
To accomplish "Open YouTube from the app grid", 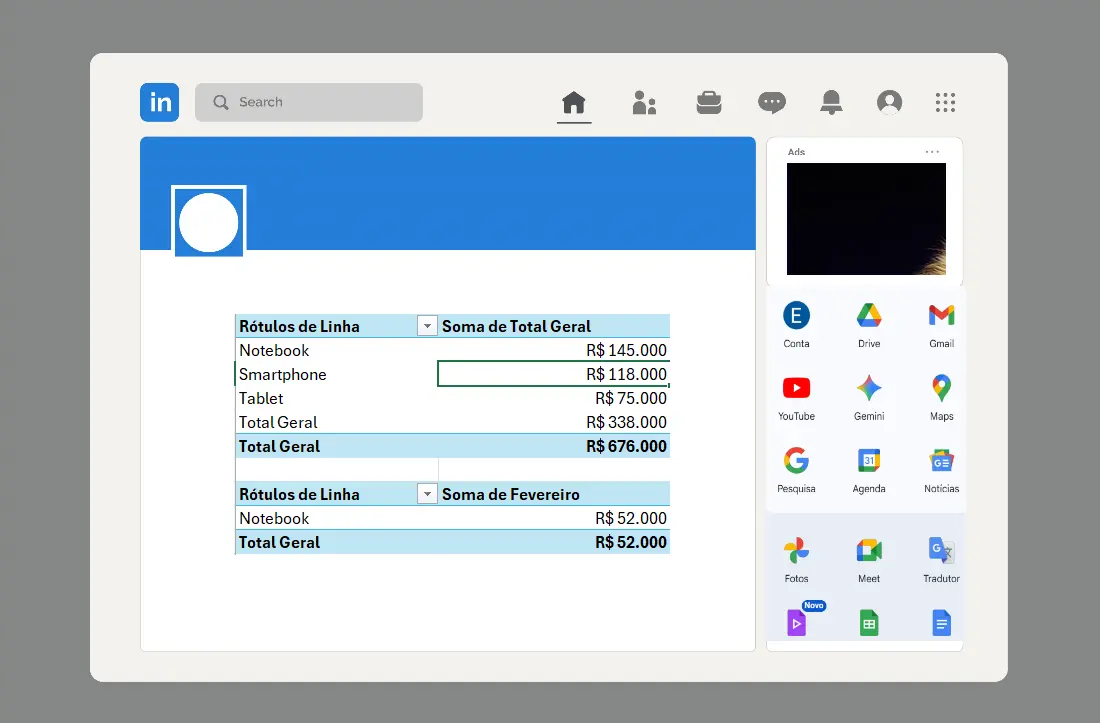I will [797, 389].
